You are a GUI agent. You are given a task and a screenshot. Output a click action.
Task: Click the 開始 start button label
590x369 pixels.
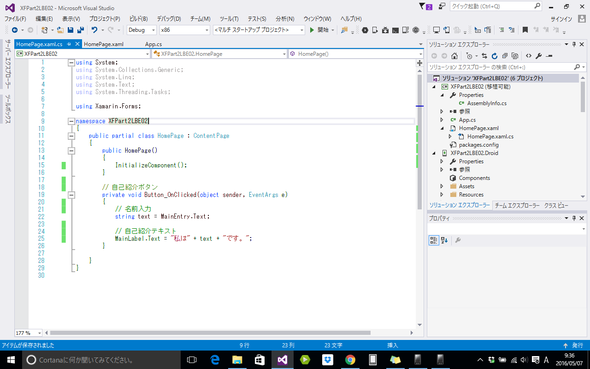click(x=323, y=30)
